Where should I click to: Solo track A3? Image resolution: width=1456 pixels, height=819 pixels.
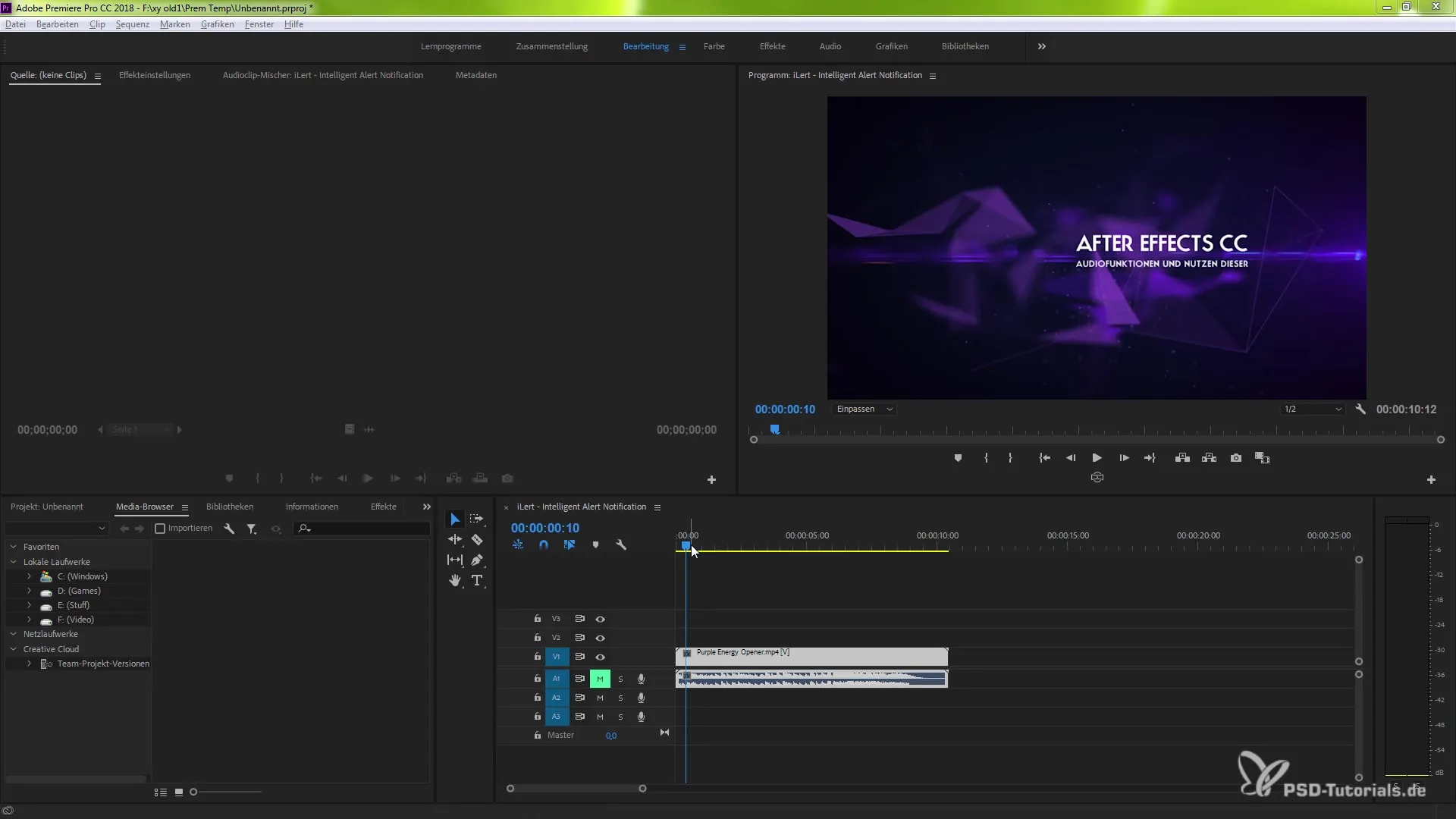point(620,717)
